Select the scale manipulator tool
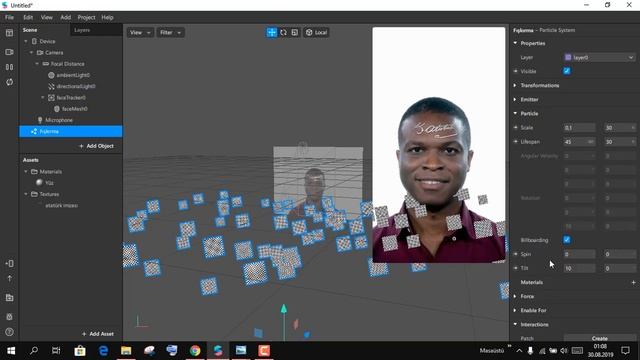The width and height of the screenshot is (640, 360). point(295,32)
